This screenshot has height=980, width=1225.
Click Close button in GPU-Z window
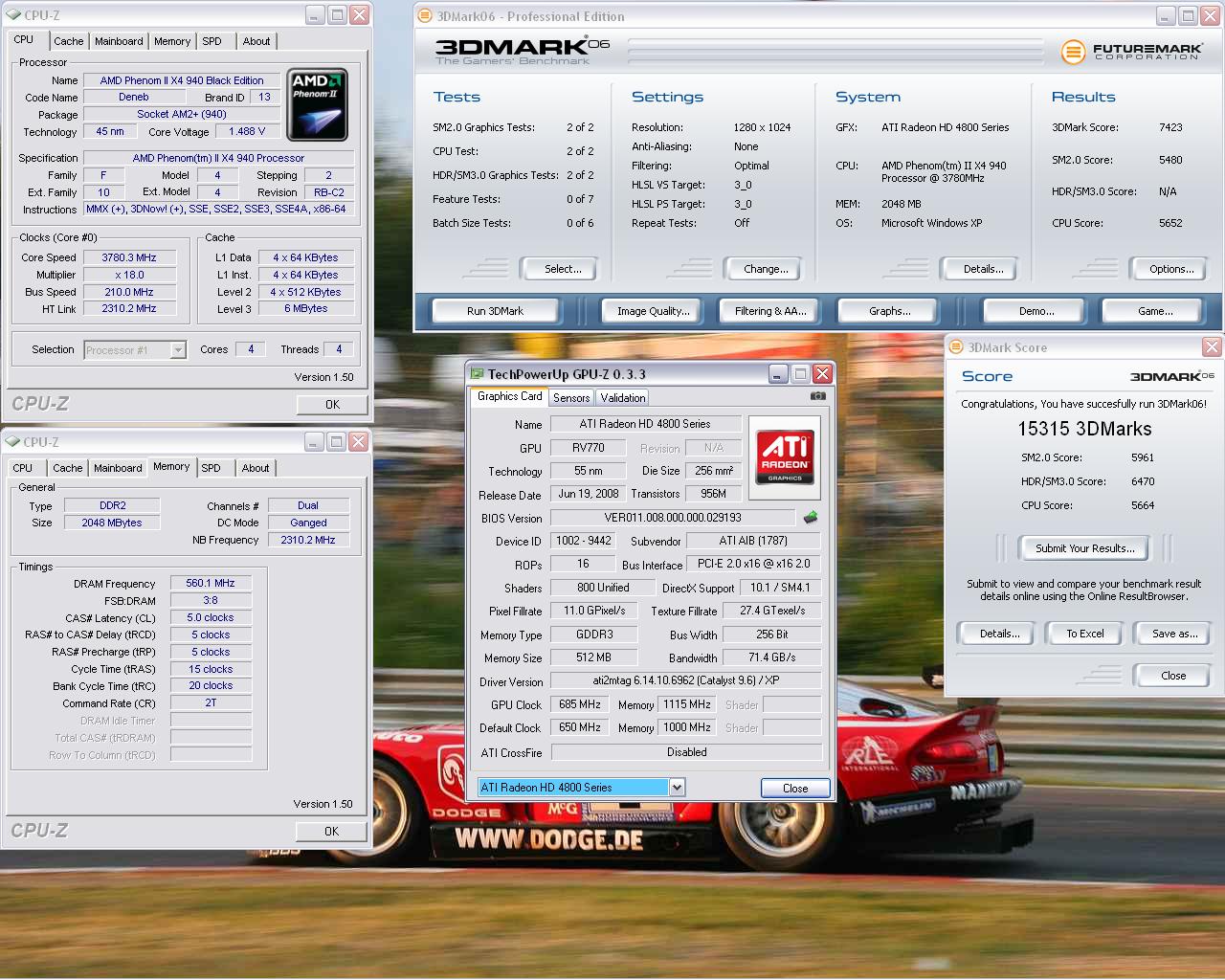pos(795,789)
